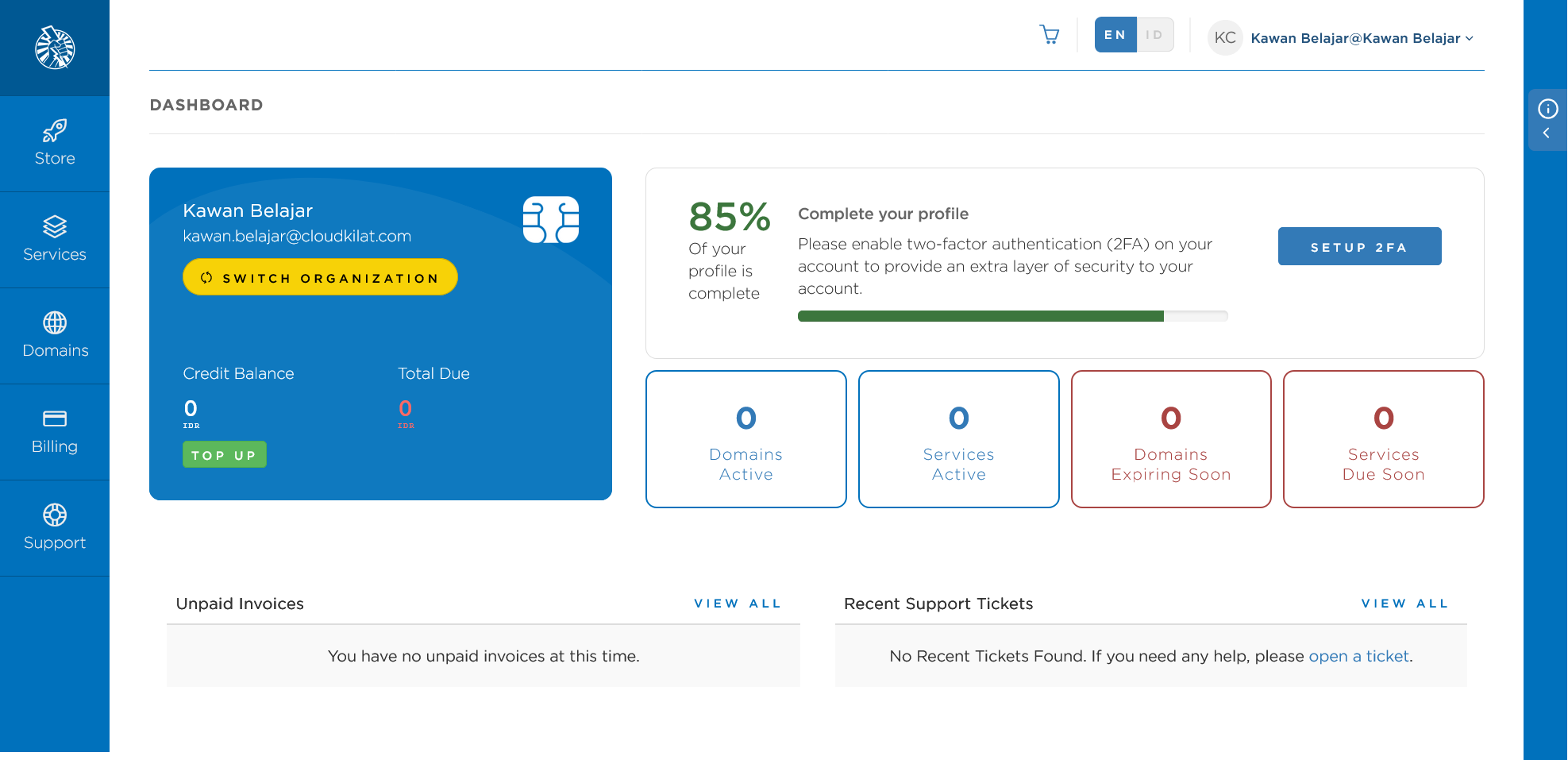Click the profile completion progress bar
The width and height of the screenshot is (1568, 760).
tap(1012, 316)
